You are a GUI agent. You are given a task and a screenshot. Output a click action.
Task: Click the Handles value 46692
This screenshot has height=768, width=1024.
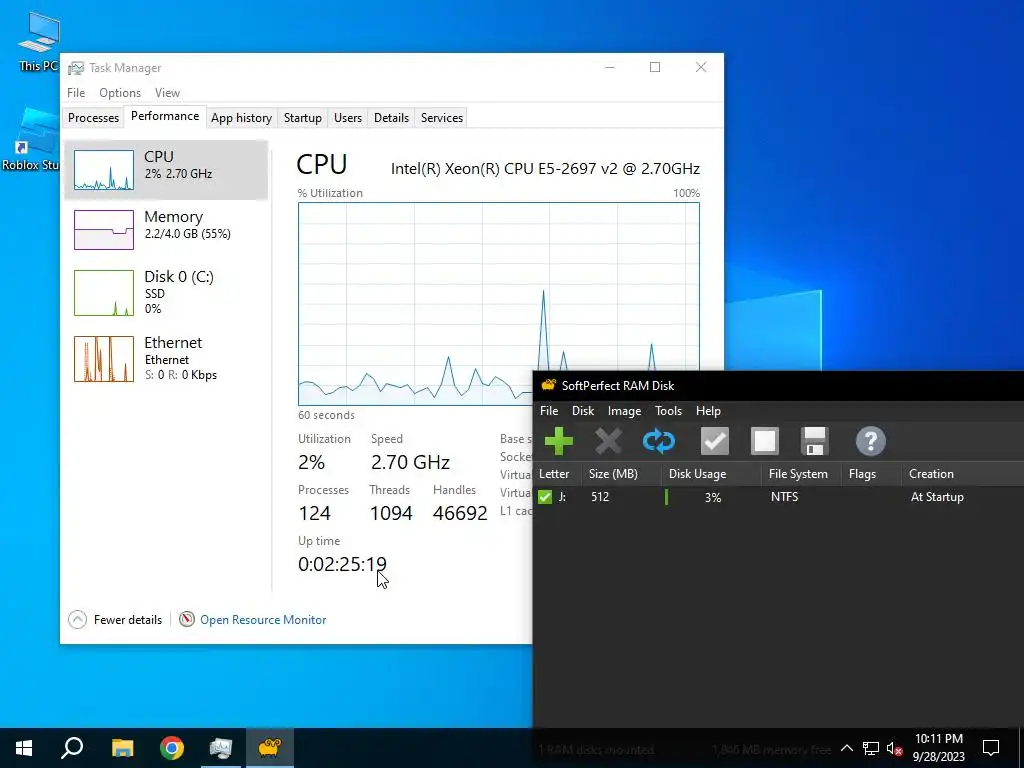coord(460,513)
